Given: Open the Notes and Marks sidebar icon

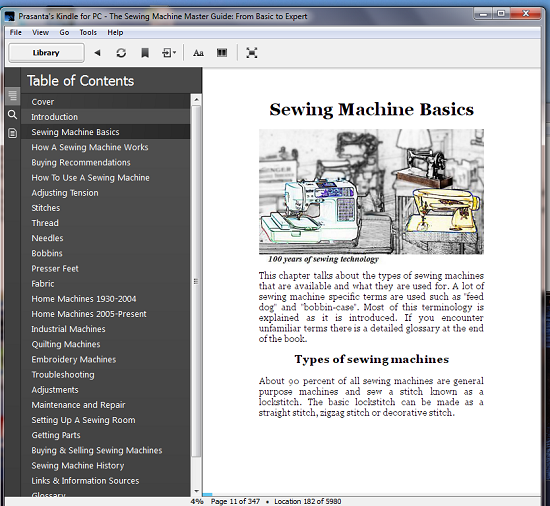Looking at the screenshot, I should coord(13,133).
